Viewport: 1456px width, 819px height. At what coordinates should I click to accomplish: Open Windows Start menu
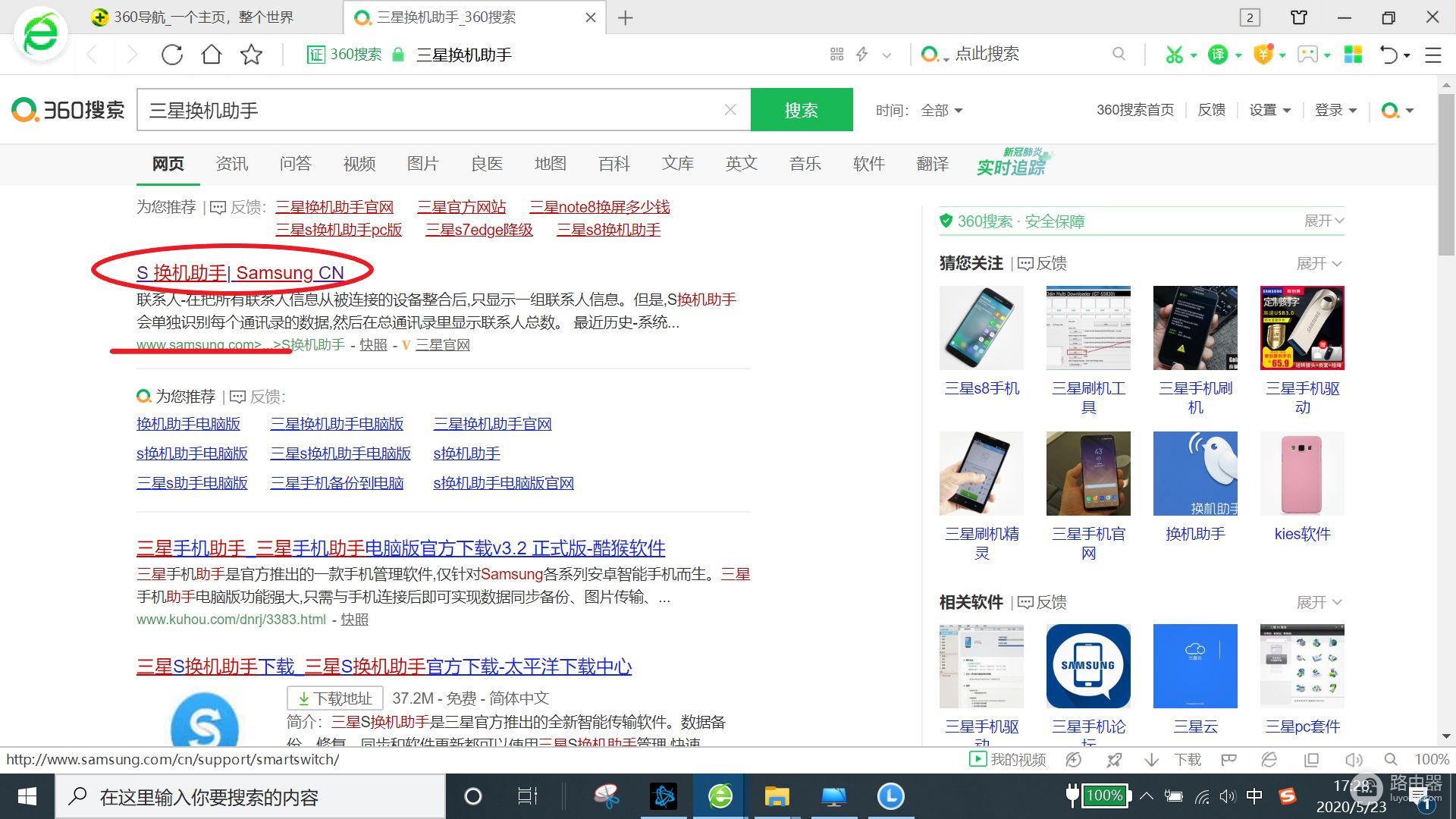click(27, 796)
